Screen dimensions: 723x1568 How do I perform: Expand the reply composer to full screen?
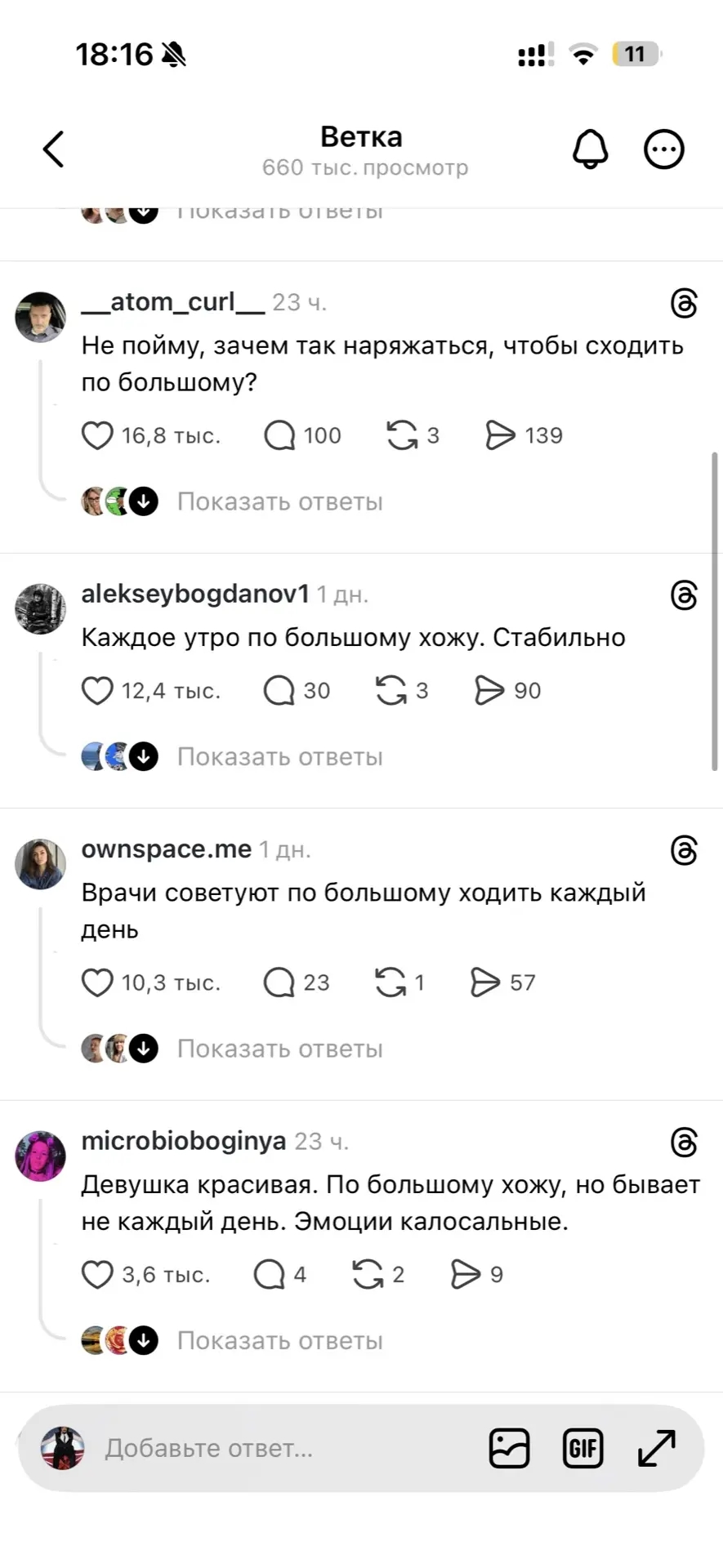tap(656, 1449)
